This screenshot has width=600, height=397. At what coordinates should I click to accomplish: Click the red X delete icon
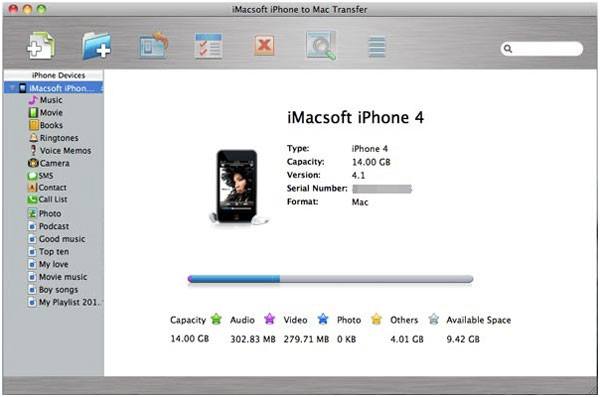tap(264, 46)
